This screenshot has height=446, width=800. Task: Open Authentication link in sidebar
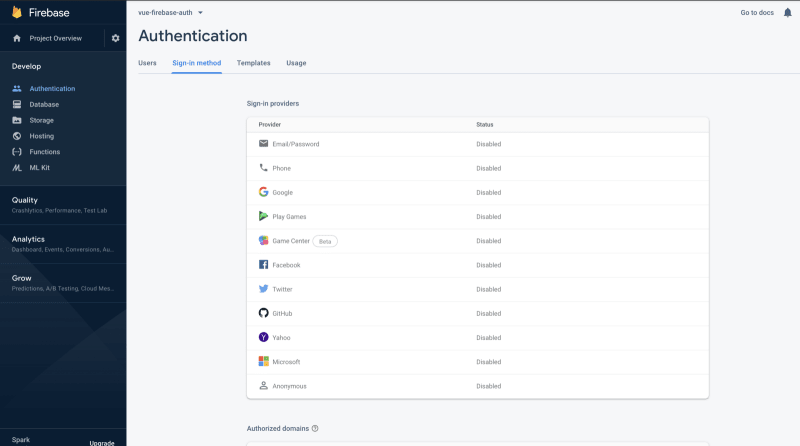pos(52,88)
